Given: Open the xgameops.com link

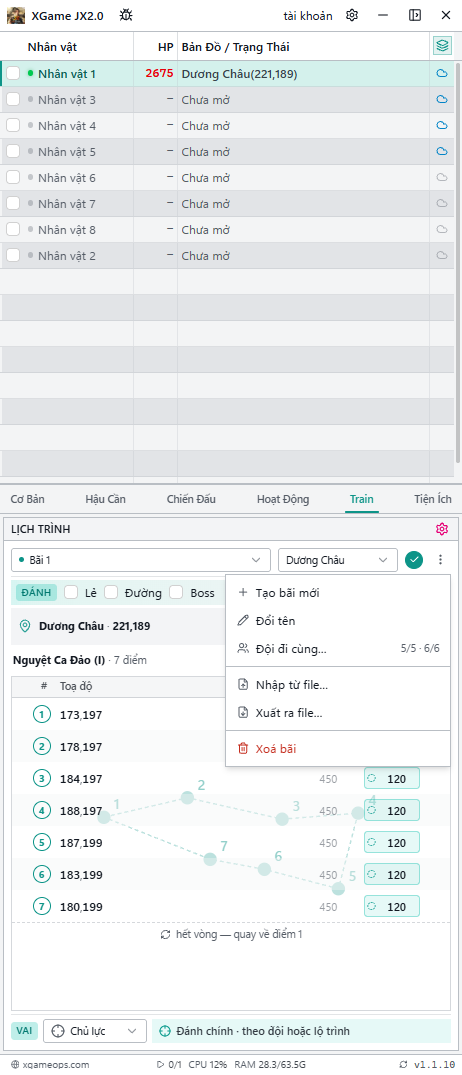Looking at the screenshot, I should (56, 1065).
